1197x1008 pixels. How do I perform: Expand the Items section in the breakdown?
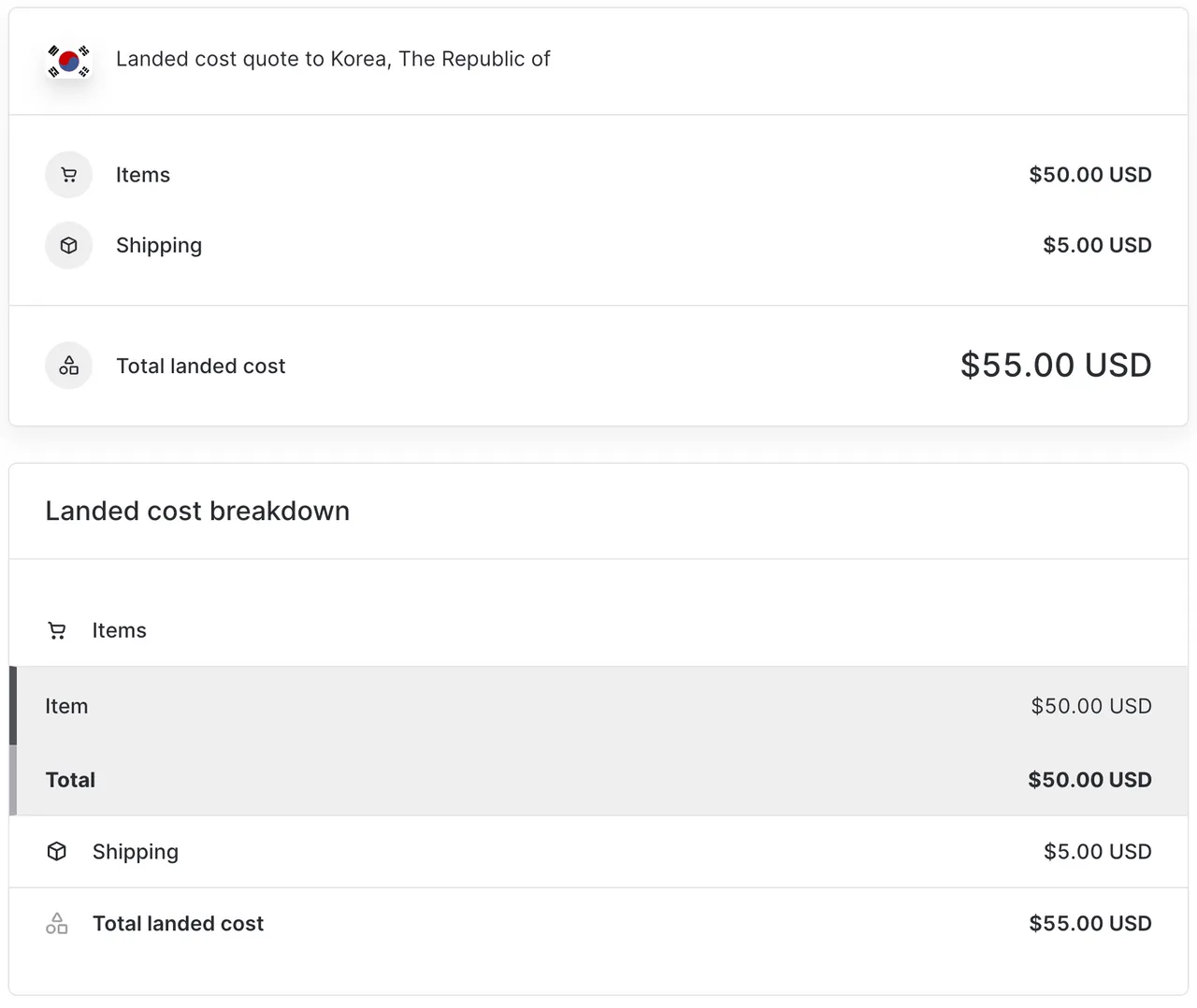click(119, 630)
